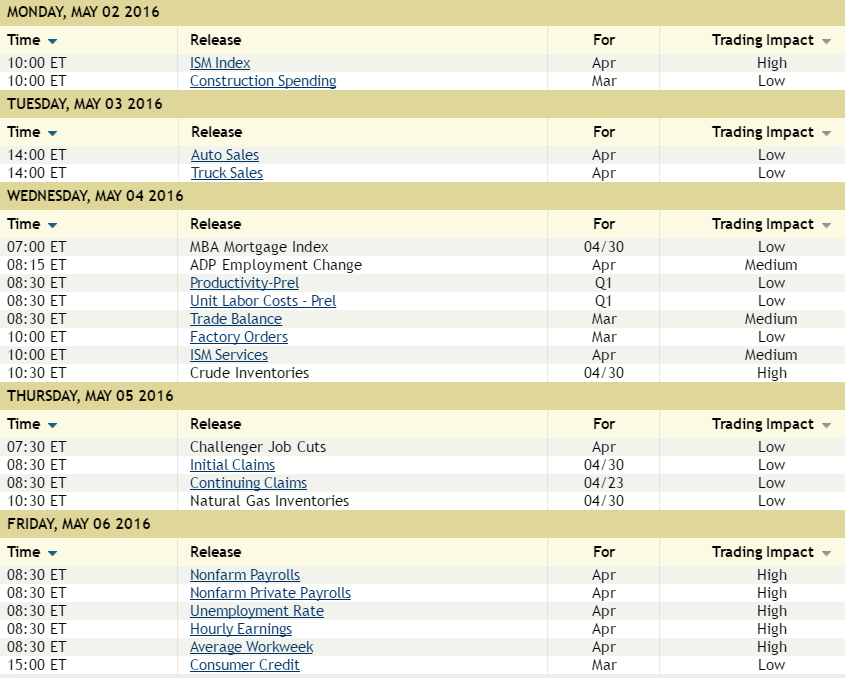Open Unit Labor Costs - Prel link

coord(263,301)
